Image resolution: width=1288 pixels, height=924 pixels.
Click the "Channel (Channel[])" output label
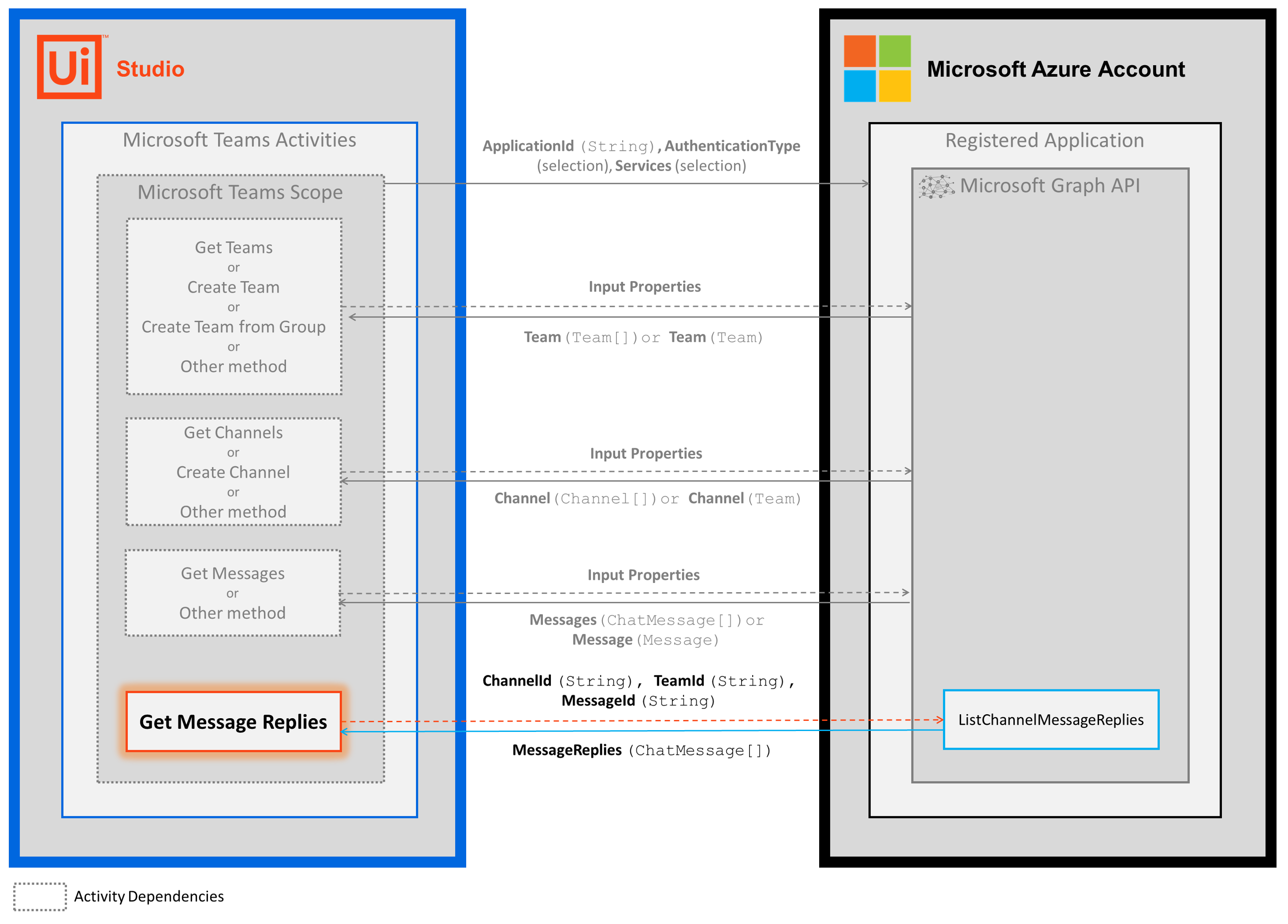coord(576,499)
